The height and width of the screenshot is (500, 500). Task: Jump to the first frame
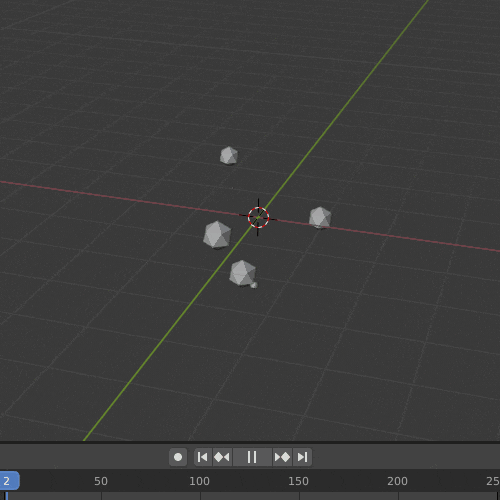pyautogui.click(x=203, y=457)
